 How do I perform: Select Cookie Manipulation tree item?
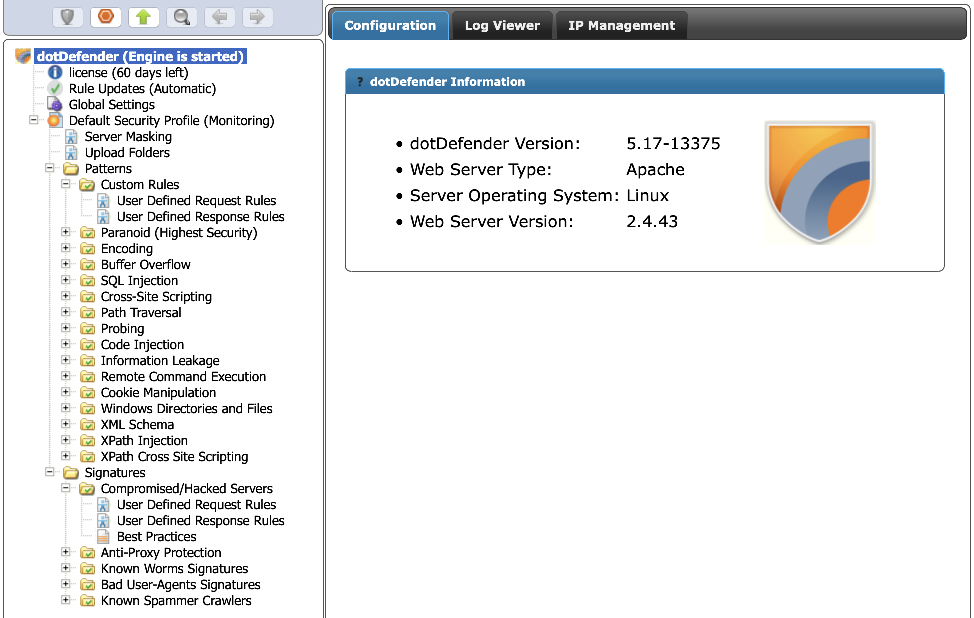(x=158, y=393)
